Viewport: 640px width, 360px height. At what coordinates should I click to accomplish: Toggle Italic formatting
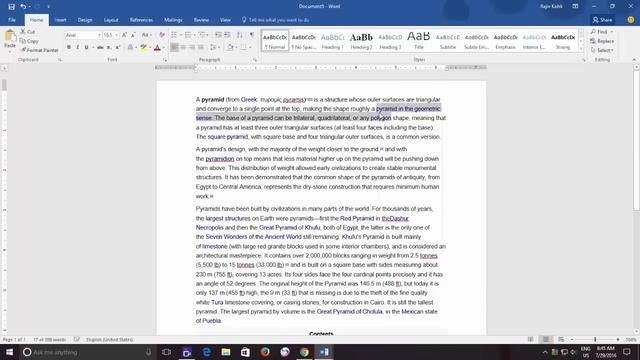click(x=78, y=47)
